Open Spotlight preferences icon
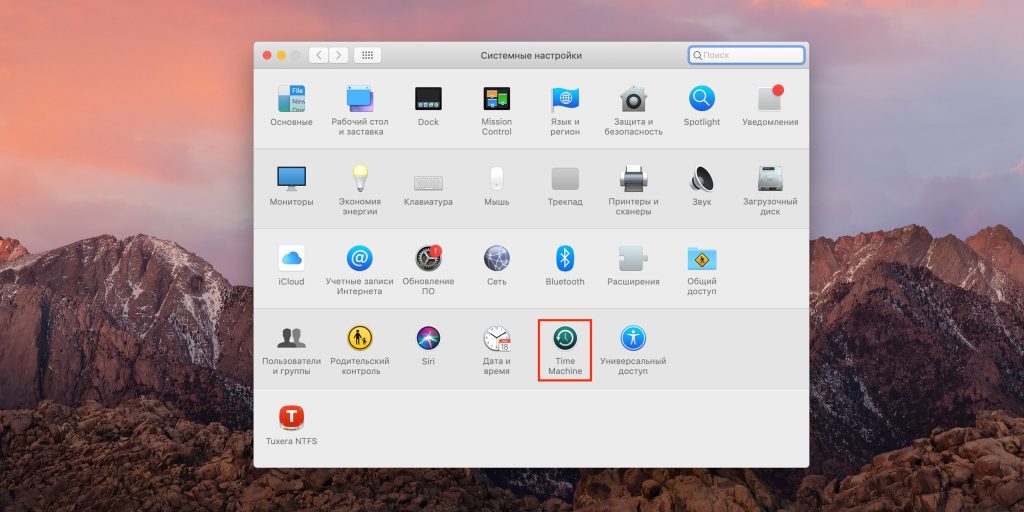Screen dimensions: 1024x512 point(702,99)
